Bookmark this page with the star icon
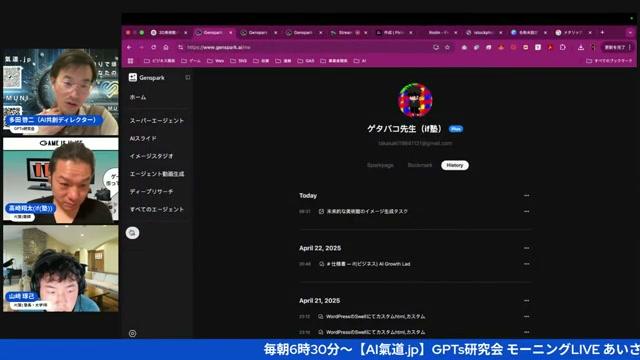This screenshot has height=360, width=640. 447,47
